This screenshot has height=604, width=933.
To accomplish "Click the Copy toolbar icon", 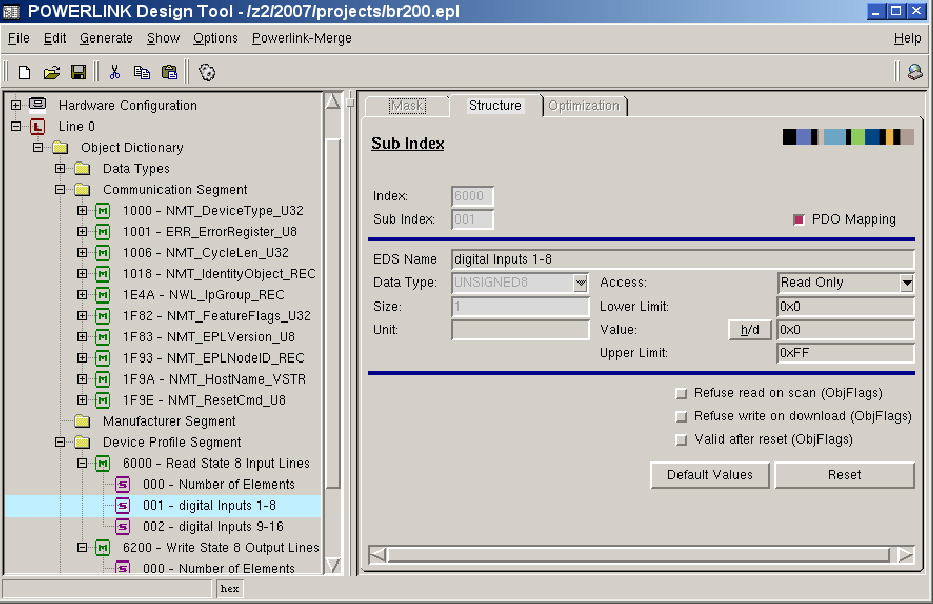I will click(142, 73).
